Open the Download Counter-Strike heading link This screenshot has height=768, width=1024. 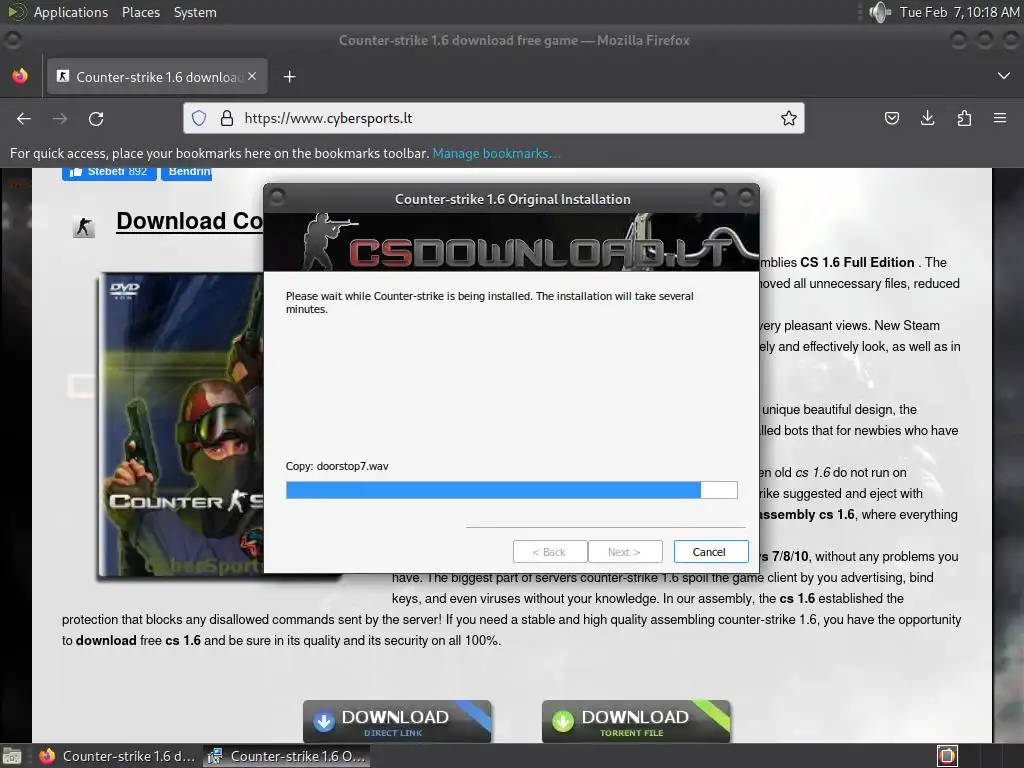pyautogui.click(x=189, y=221)
